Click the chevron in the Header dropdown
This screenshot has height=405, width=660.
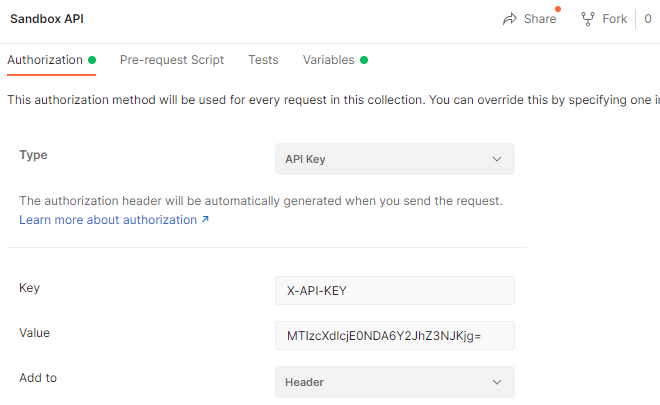[497, 382]
